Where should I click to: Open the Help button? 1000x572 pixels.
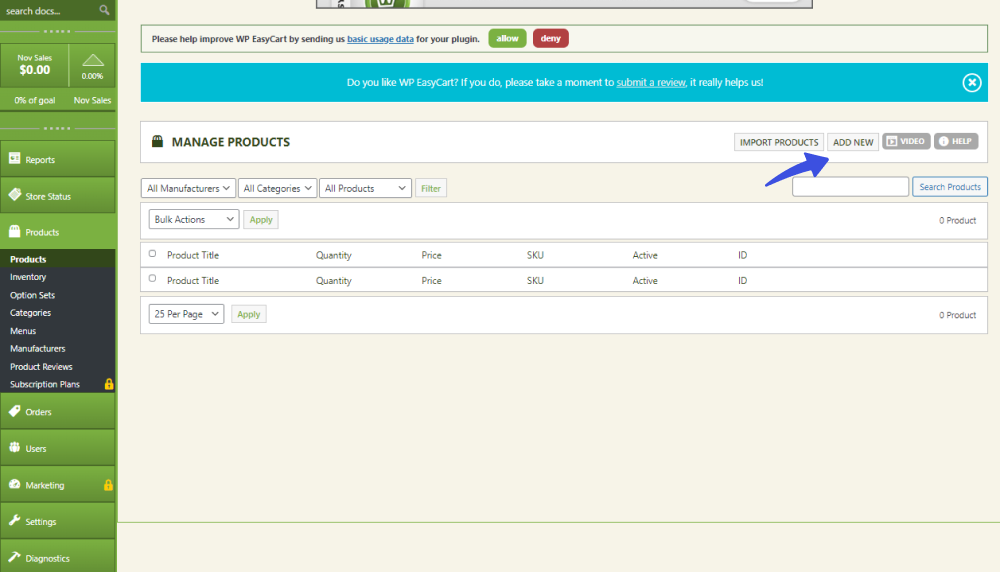(955, 141)
